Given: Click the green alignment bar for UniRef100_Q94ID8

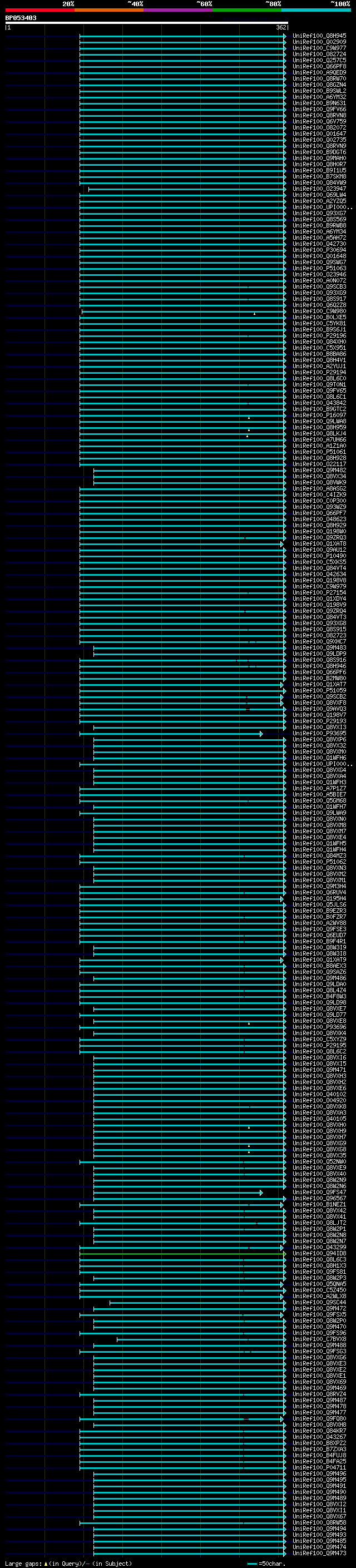Looking at the screenshot, I should [x=182, y=1254].
